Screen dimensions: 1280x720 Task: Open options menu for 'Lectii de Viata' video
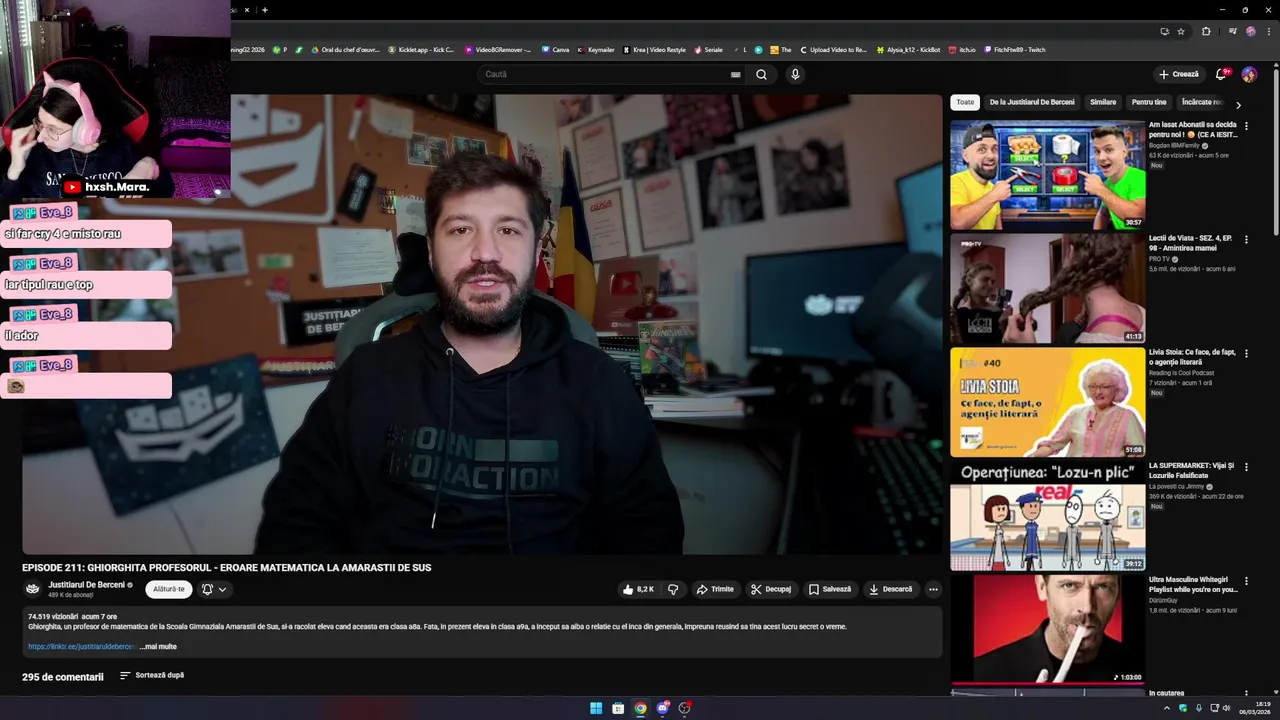point(1246,240)
